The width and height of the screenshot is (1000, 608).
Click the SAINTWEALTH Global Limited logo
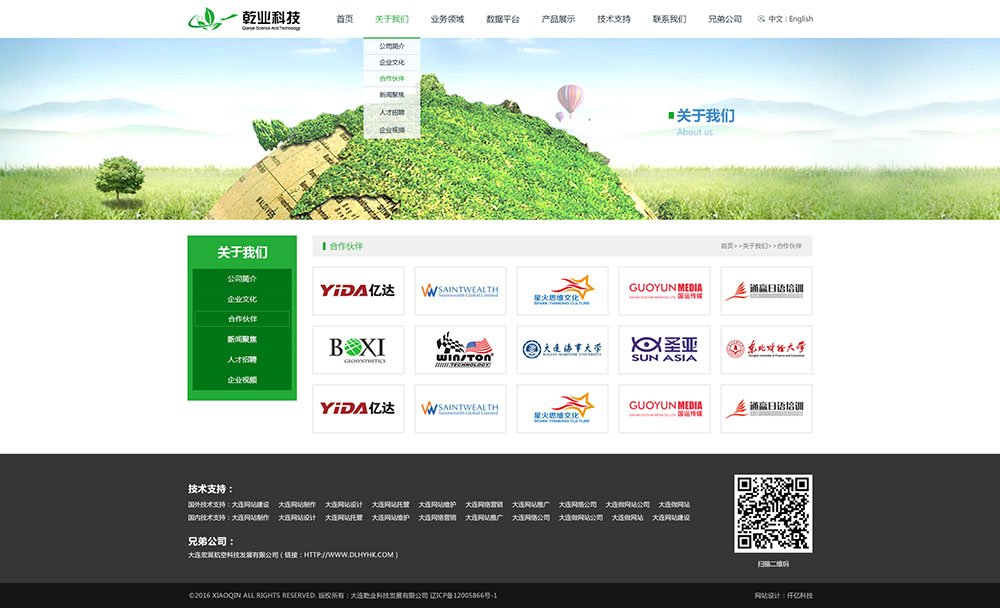click(x=461, y=290)
